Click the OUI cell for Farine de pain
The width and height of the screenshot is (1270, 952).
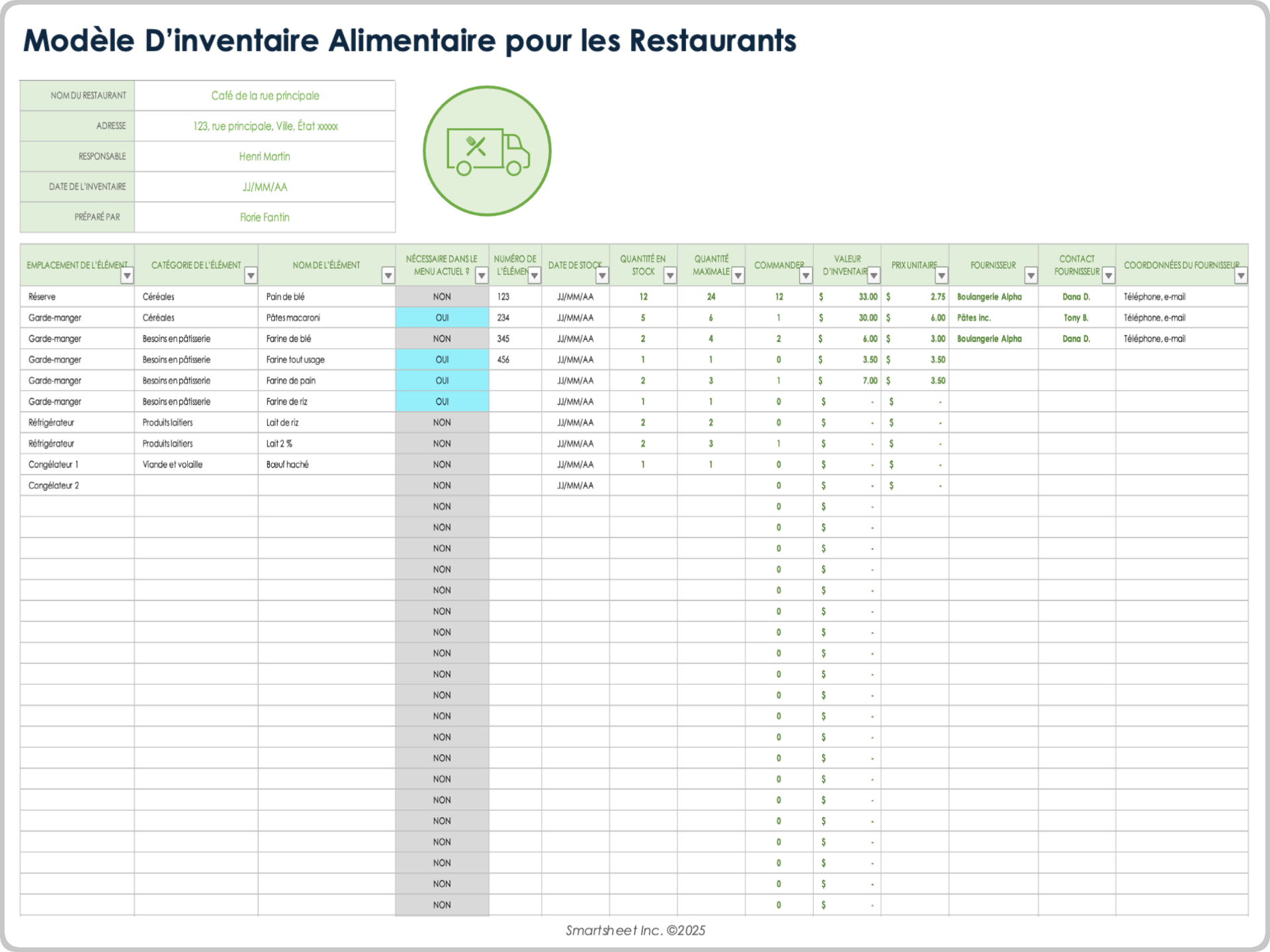tap(443, 381)
